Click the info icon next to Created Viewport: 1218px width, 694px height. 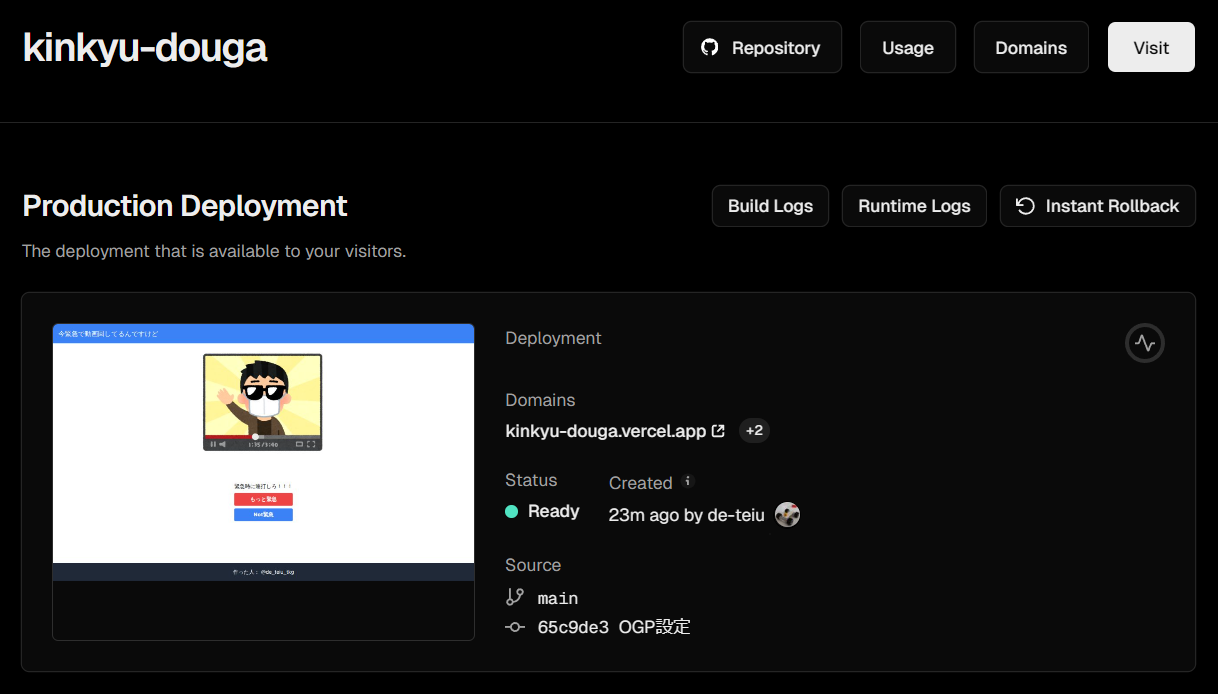(x=687, y=481)
